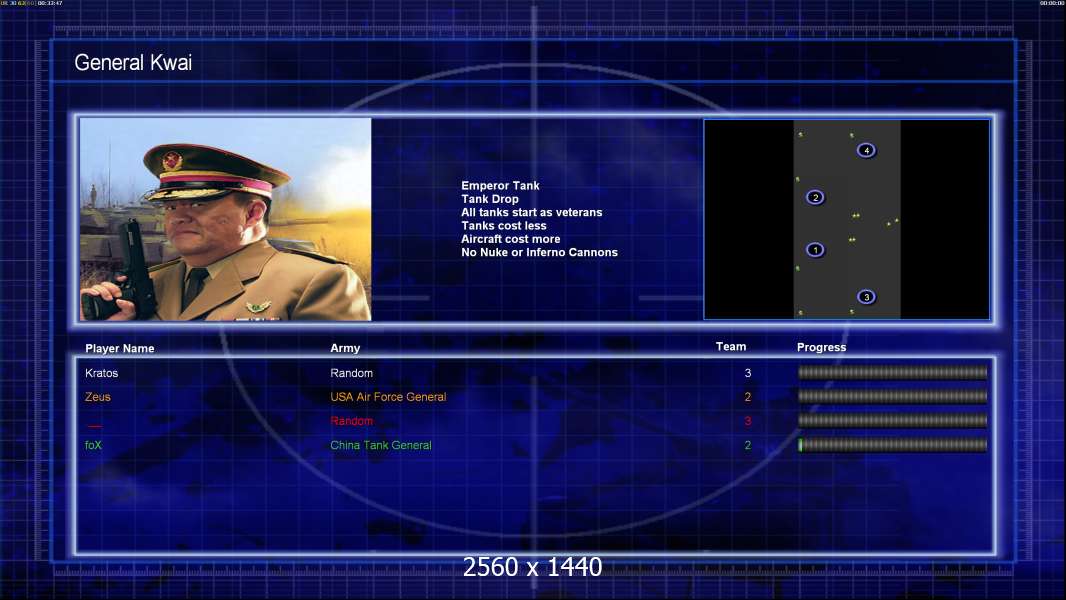Click start position 1 on the minimap
1066x600 pixels.
point(815,250)
